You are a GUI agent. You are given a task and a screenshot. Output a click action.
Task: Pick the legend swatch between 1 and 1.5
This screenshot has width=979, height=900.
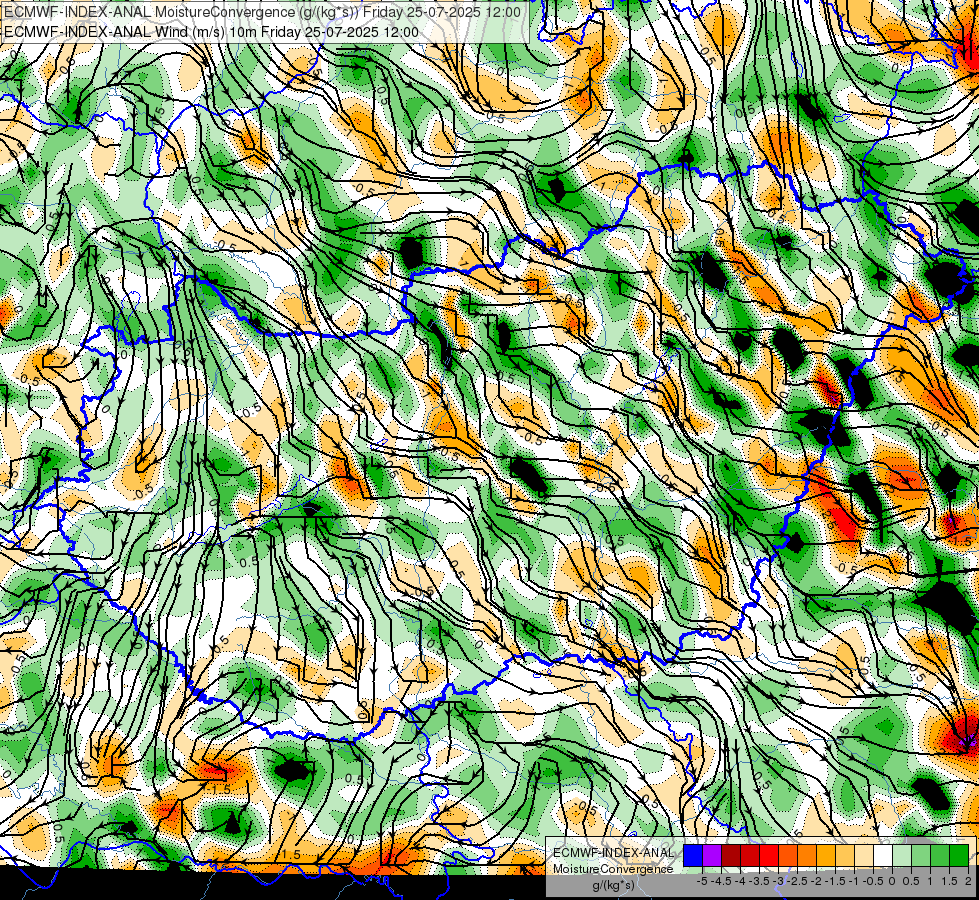tap(940, 855)
